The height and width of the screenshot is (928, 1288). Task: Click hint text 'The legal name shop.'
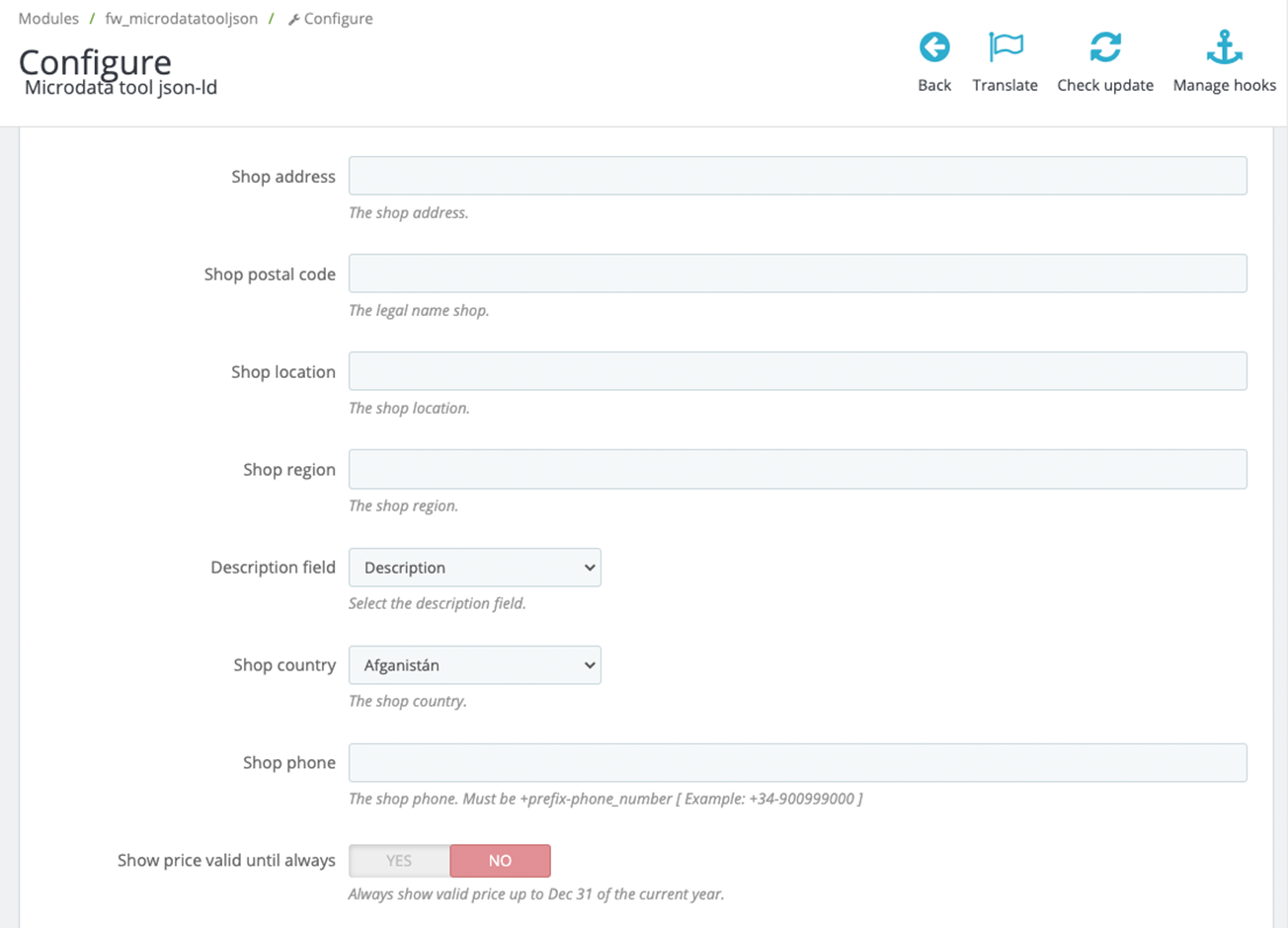coord(419,310)
